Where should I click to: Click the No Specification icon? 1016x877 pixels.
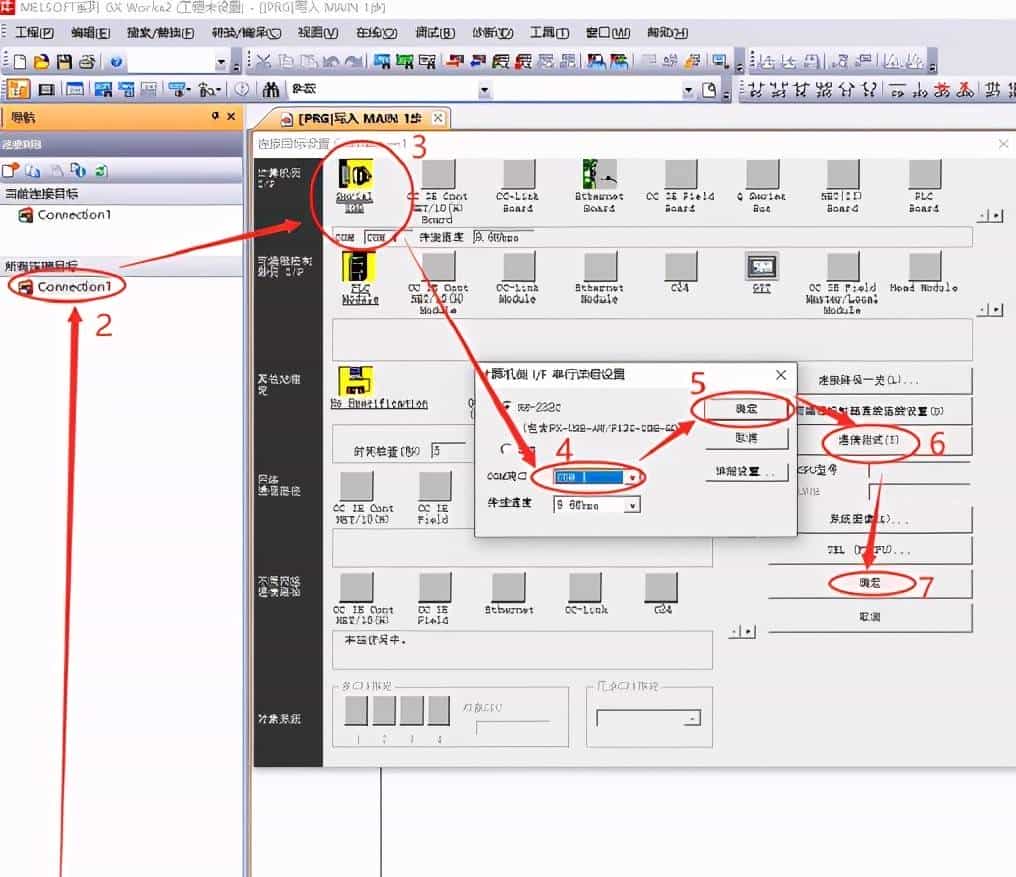pos(356,381)
